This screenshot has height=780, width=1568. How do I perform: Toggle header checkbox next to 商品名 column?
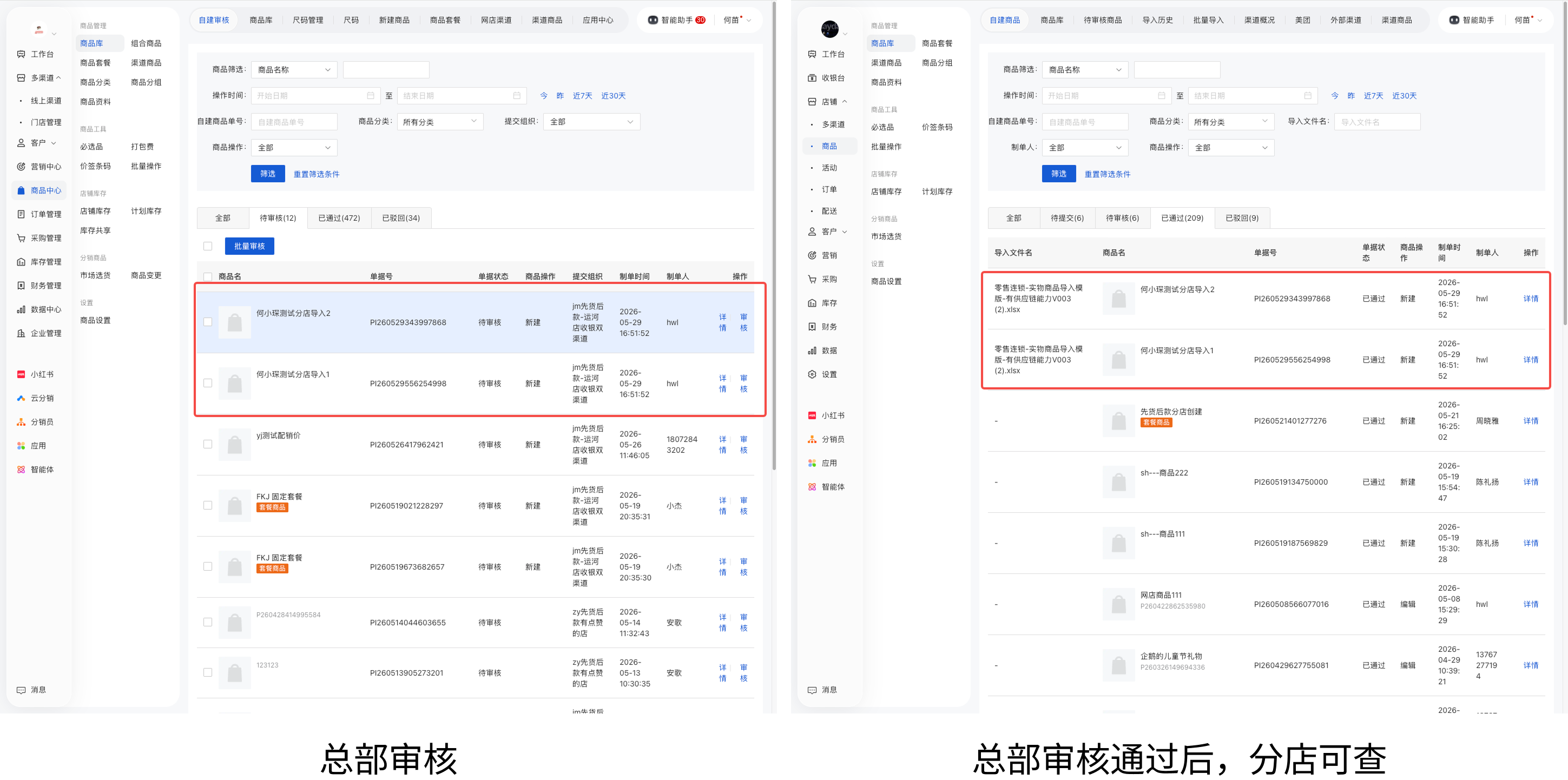[208, 277]
